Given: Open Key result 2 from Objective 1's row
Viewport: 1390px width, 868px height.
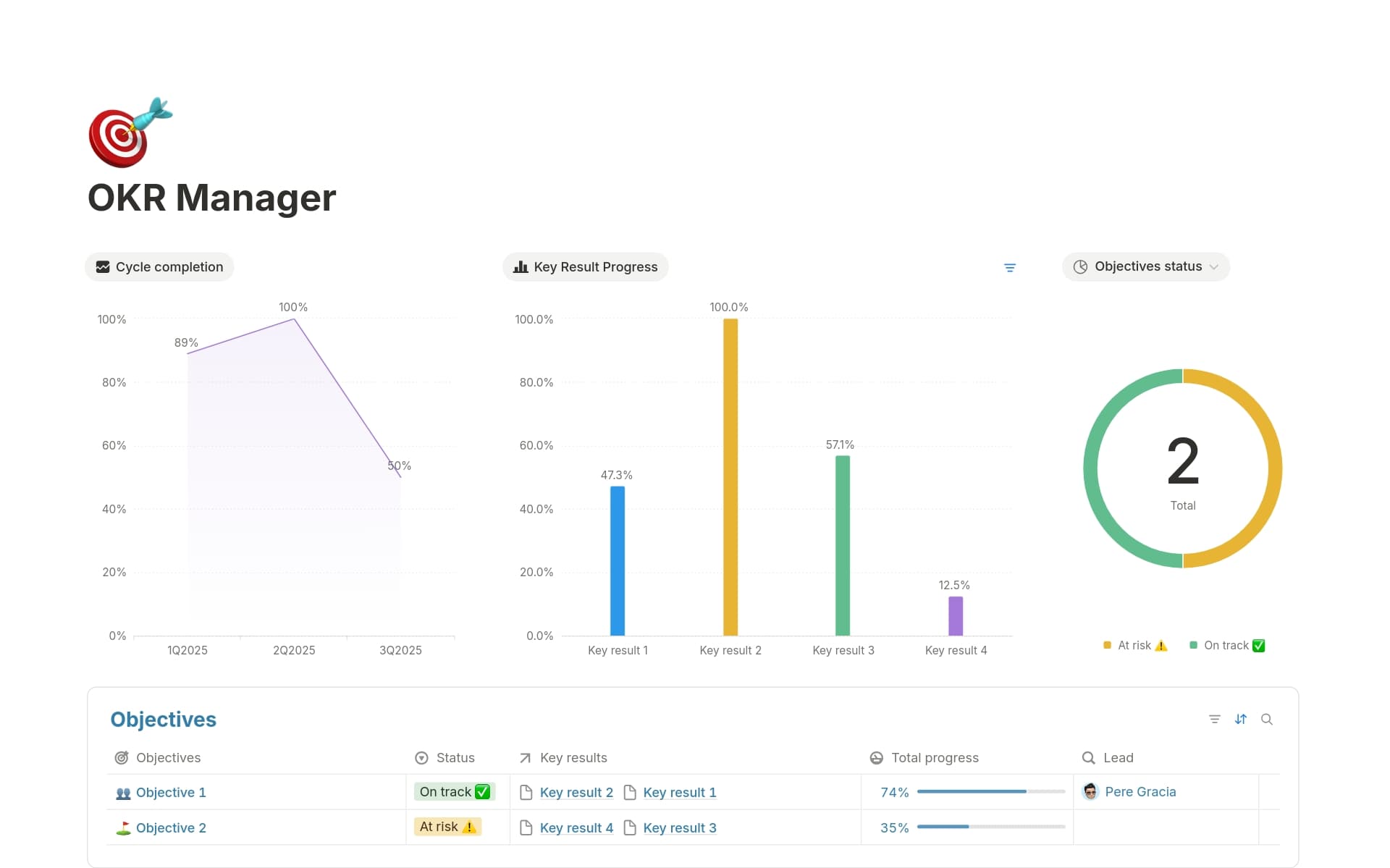Looking at the screenshot, I should (x=576, y=792).
